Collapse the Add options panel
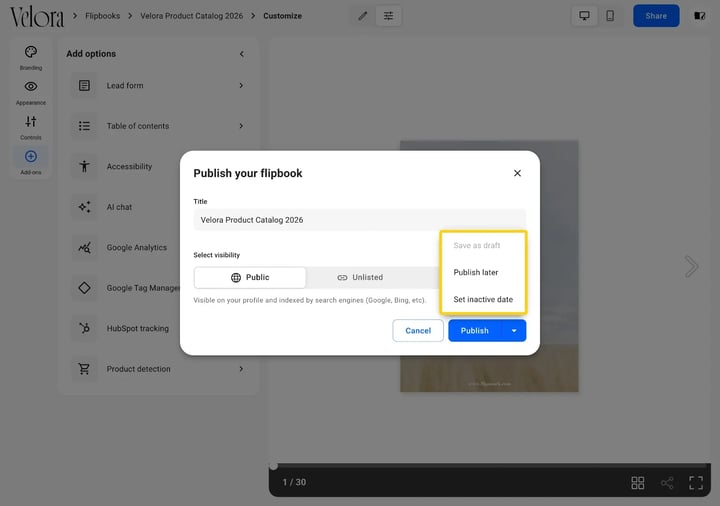The height and width of the screenshot is (506, 720). [x=242, y=54]
